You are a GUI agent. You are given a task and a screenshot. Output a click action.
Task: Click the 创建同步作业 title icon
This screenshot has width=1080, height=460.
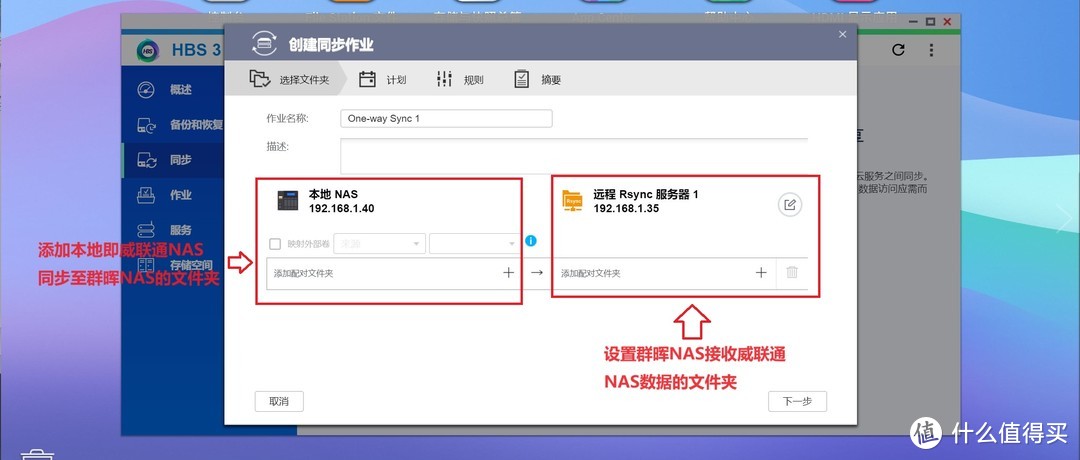click(x=263, y=43)
